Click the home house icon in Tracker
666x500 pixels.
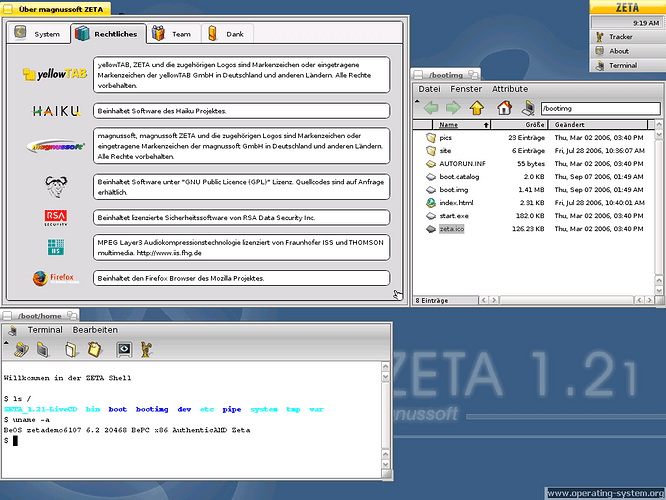point(504,107)
